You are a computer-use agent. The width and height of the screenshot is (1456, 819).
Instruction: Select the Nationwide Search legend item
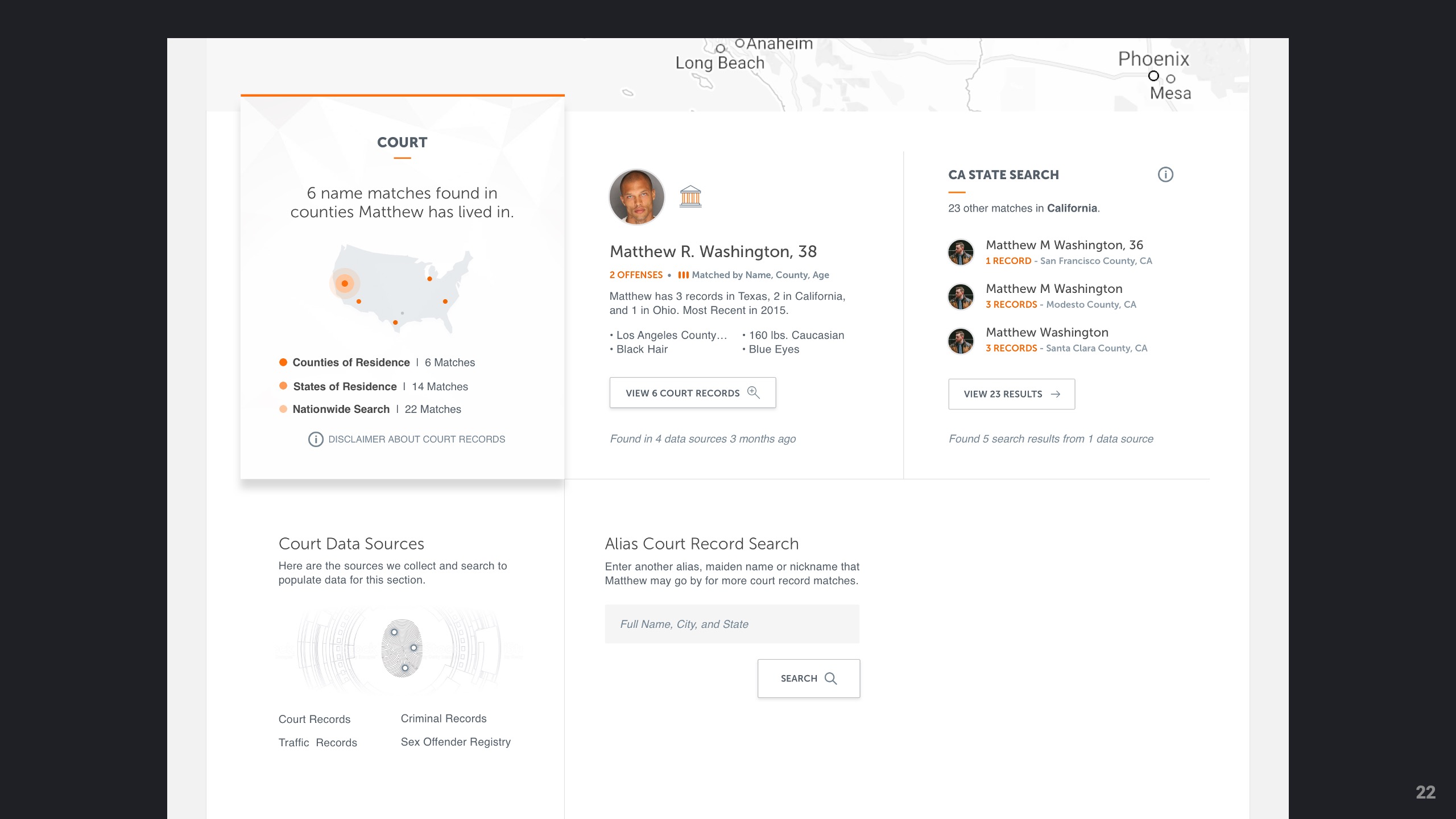pyautogui.click(x=341, y=409)
